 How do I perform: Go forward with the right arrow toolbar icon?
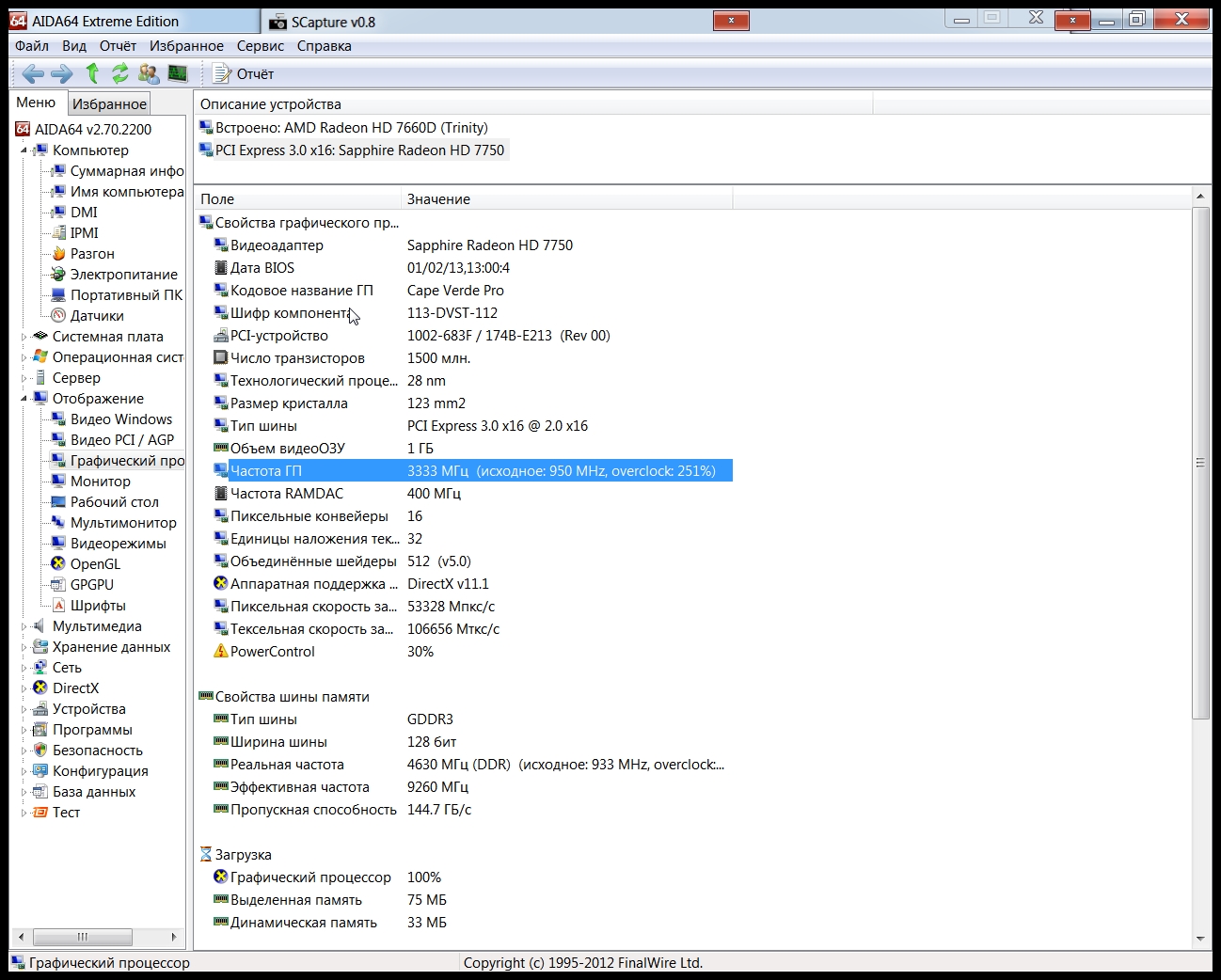62,73
